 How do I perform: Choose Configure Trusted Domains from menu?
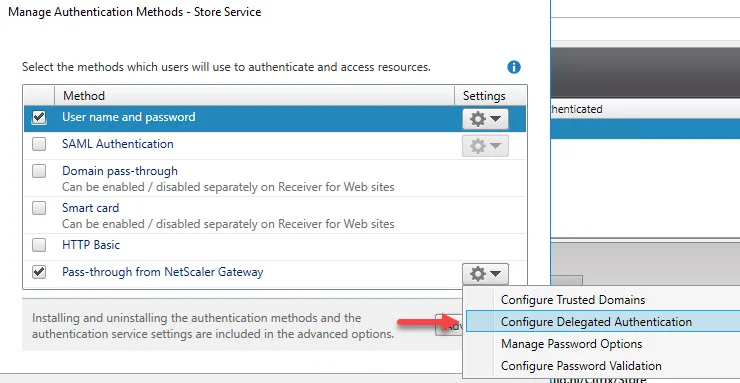point(573,300)
